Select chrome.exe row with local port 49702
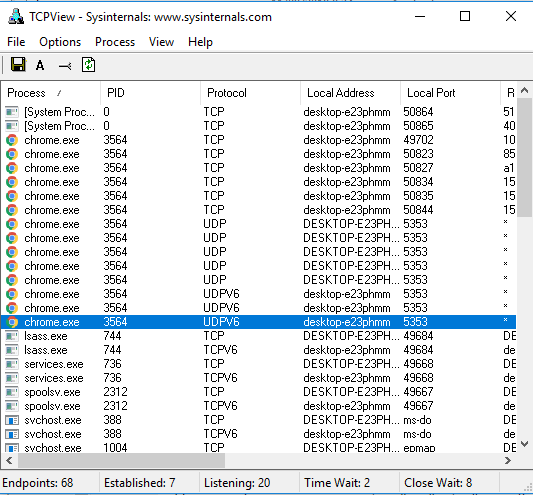The image size is (533, 495). 258,140
